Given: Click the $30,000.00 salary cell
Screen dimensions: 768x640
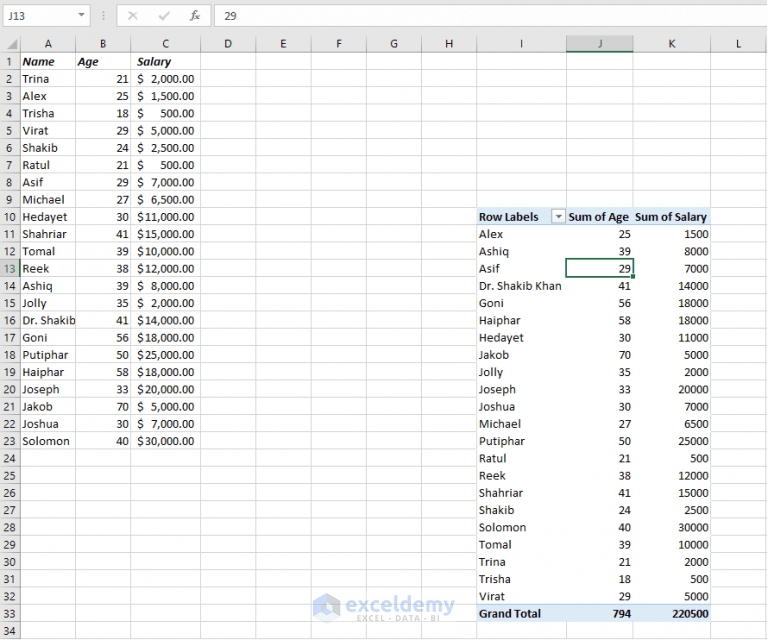Looking at the screenshot, I should click(166, 441).
